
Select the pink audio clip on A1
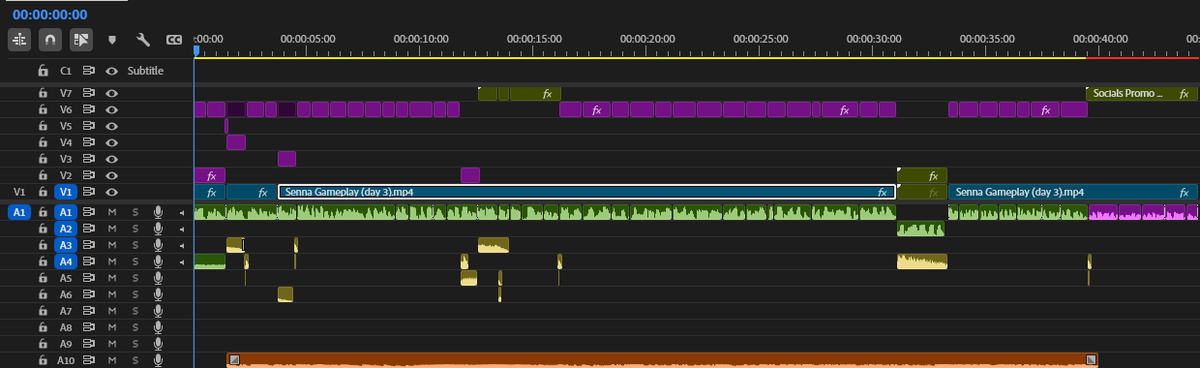1142,212
